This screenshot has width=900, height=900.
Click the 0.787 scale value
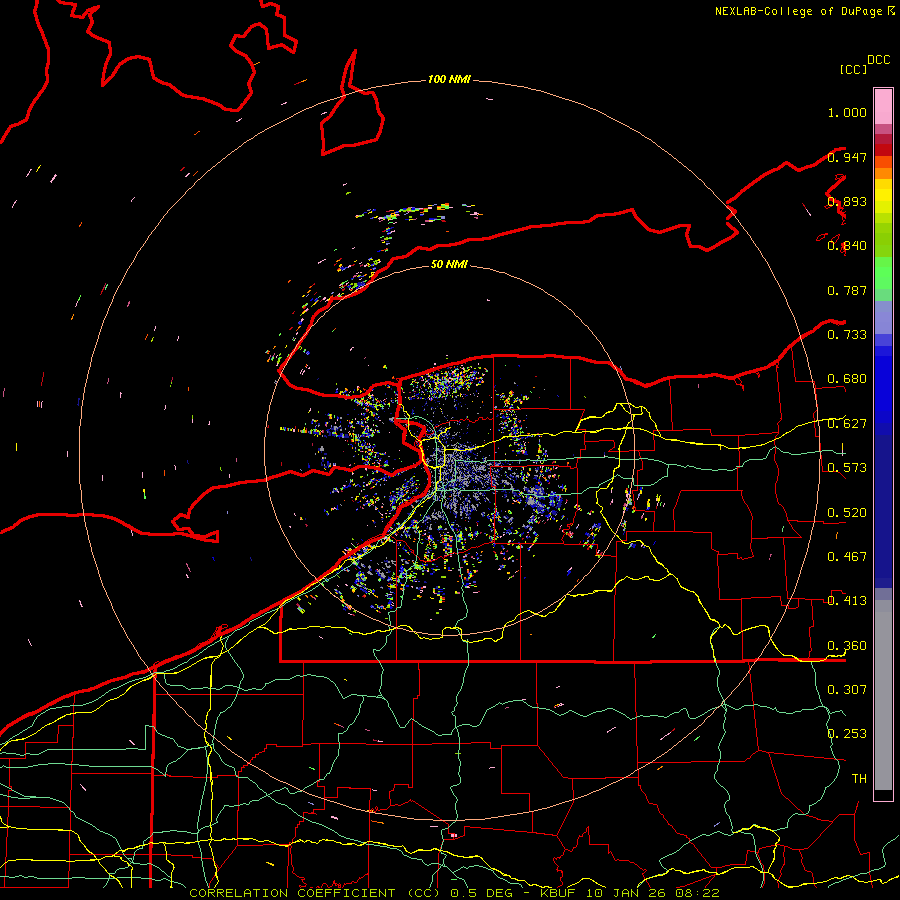(x=847, y=290)
